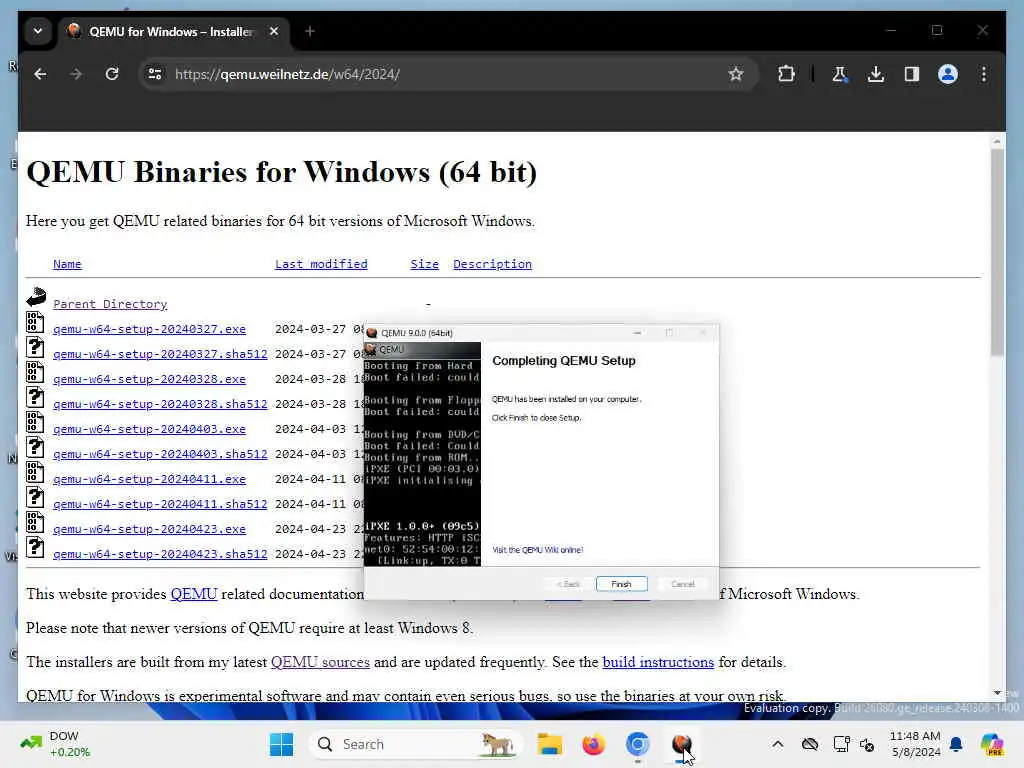Viewport: 1024px width, 768px height.
Task: Click the taskbar Search box
Action: coord(415,744)
